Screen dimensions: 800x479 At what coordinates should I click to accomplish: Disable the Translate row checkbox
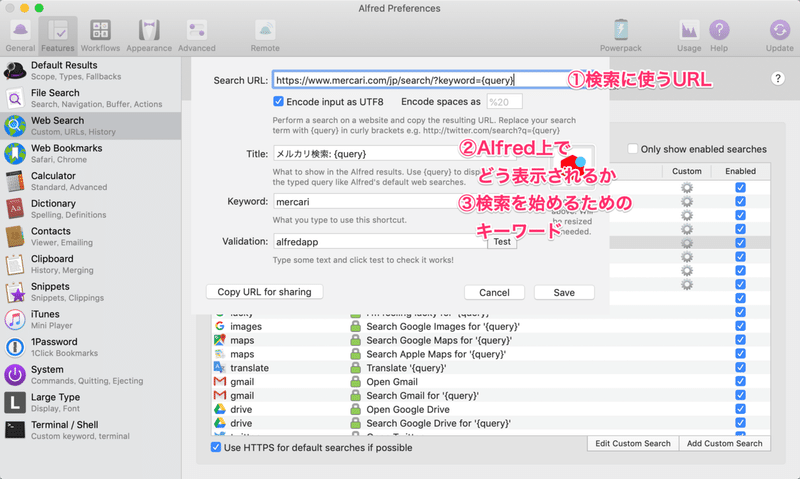pos(740,367)
